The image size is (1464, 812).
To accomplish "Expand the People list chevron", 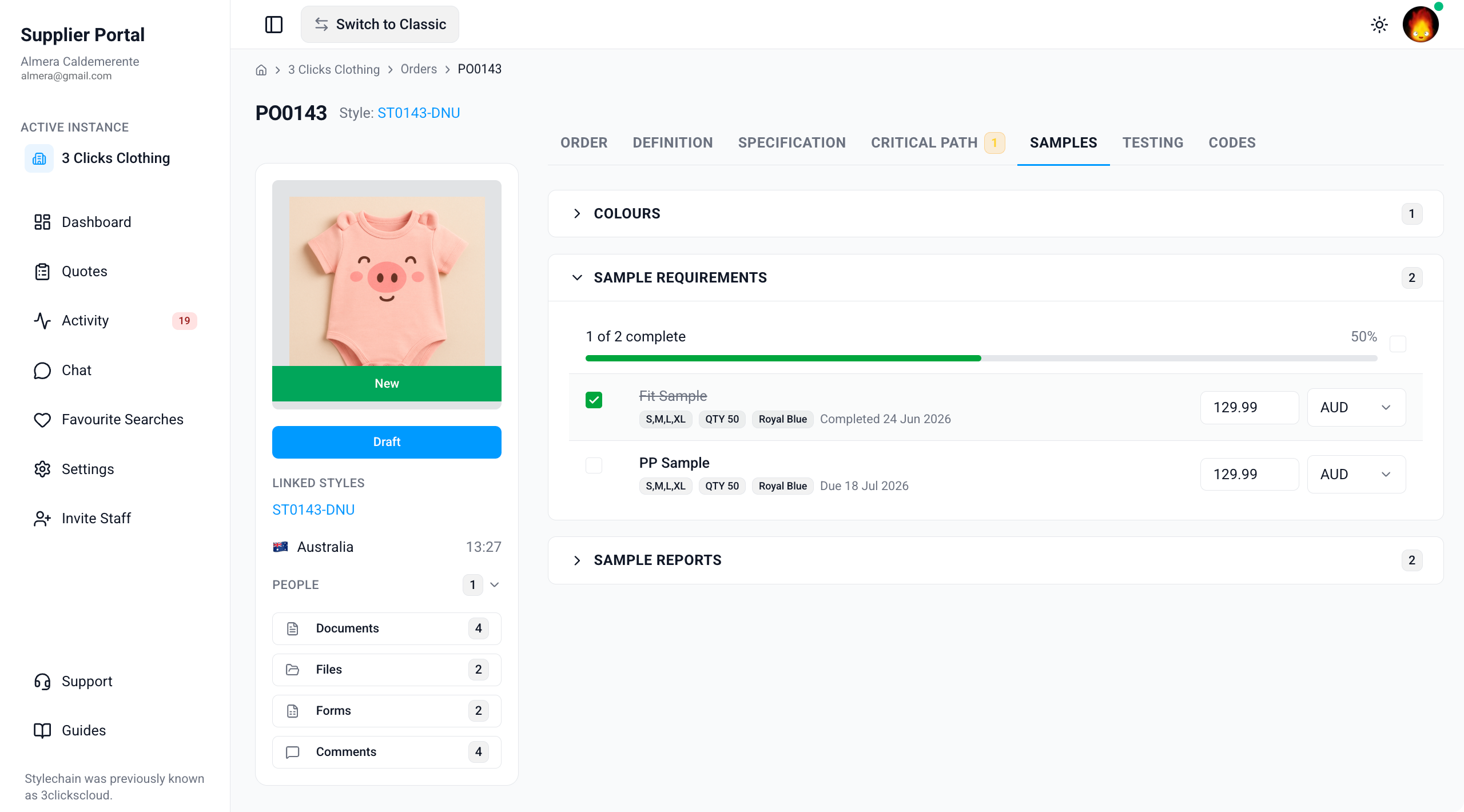I will pyautogui.click(x=495, y=584).
